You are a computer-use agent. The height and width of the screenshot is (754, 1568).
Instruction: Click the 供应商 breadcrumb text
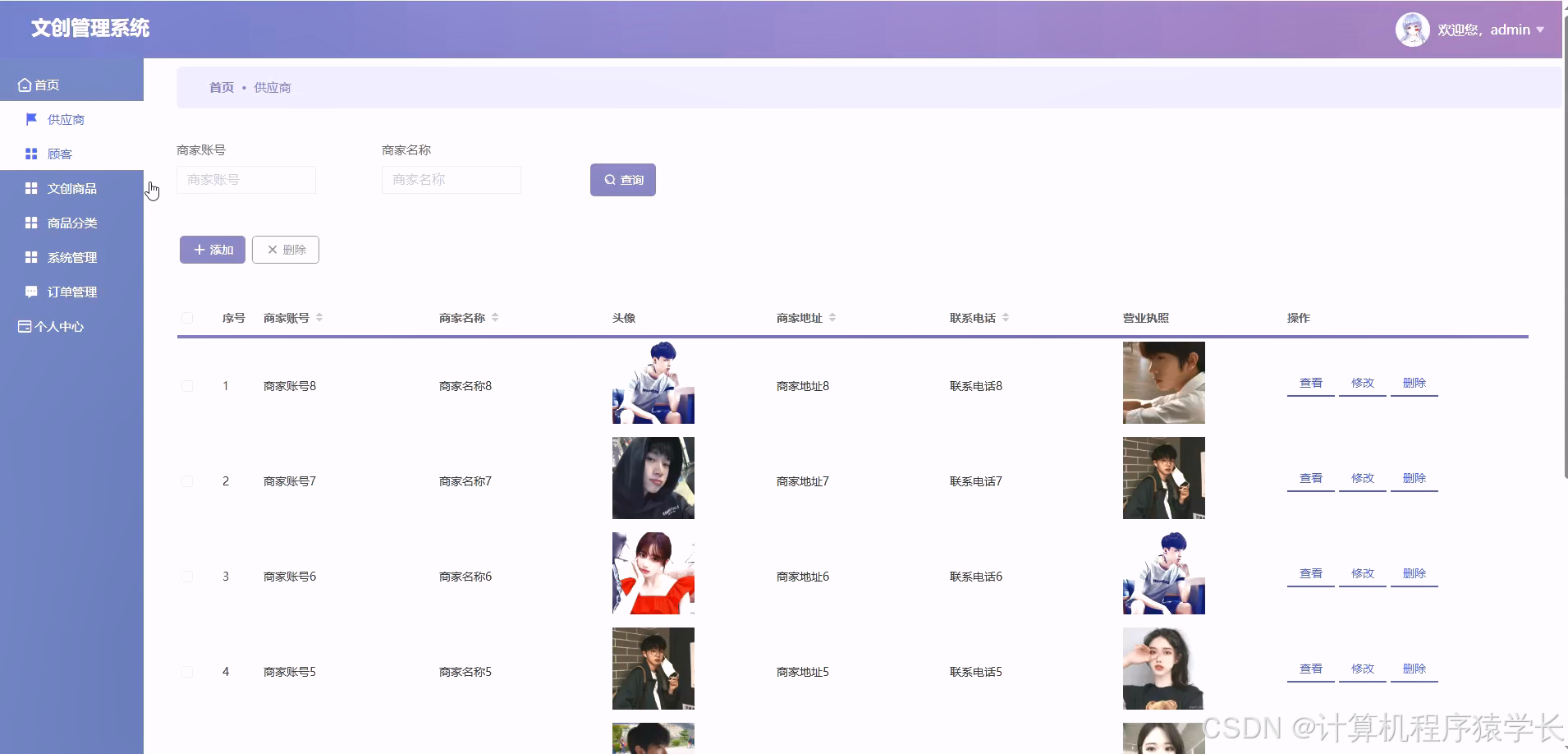pyautogui.click(x=273, y=87)
